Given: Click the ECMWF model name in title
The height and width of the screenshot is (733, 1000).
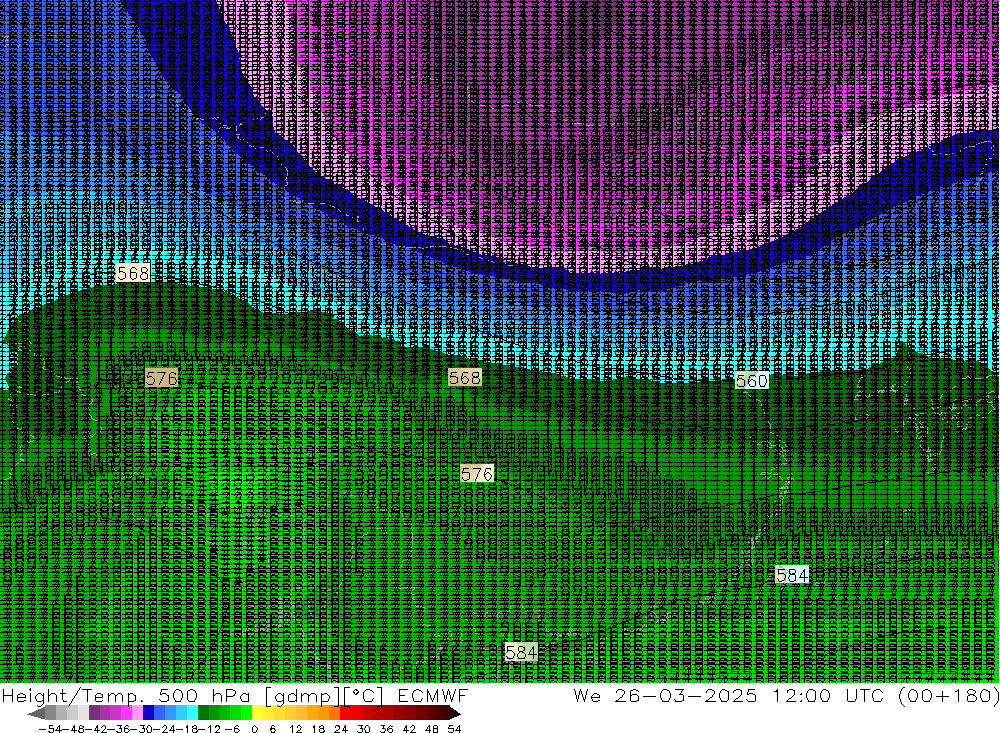Looking at the screenshot, I should pyautogui.click(x=433, y=695).
